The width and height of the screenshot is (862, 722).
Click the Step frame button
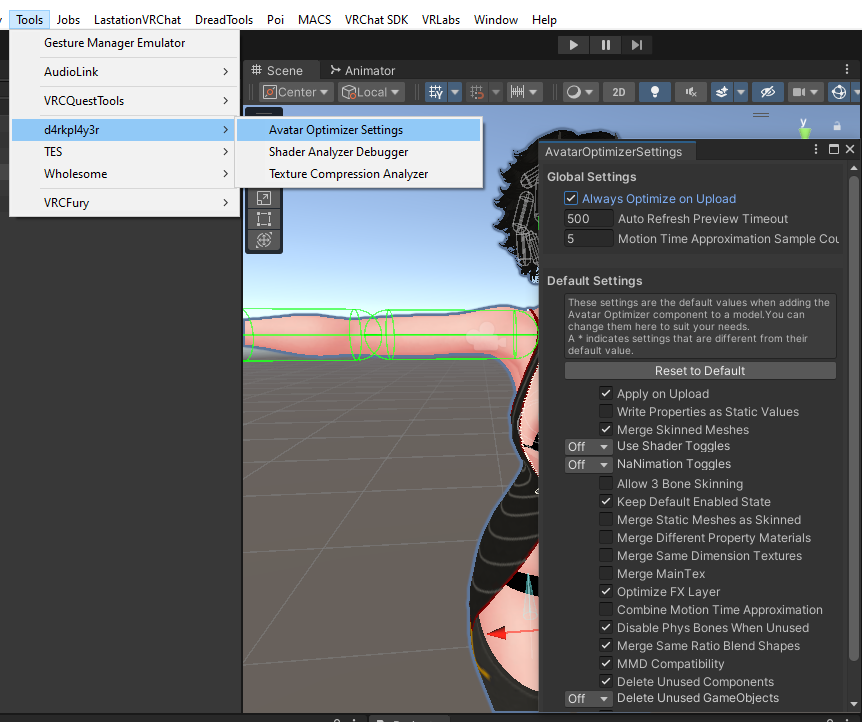tap(637, 45)
